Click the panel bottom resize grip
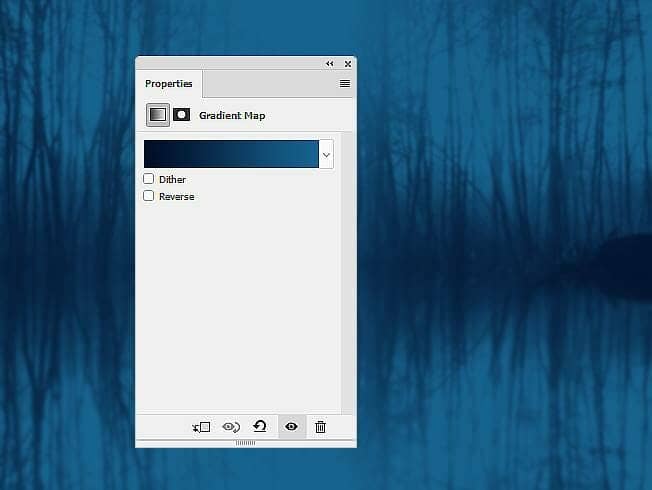Image resolution: width=652 pixels, height=490 pixels. [245, 443]
